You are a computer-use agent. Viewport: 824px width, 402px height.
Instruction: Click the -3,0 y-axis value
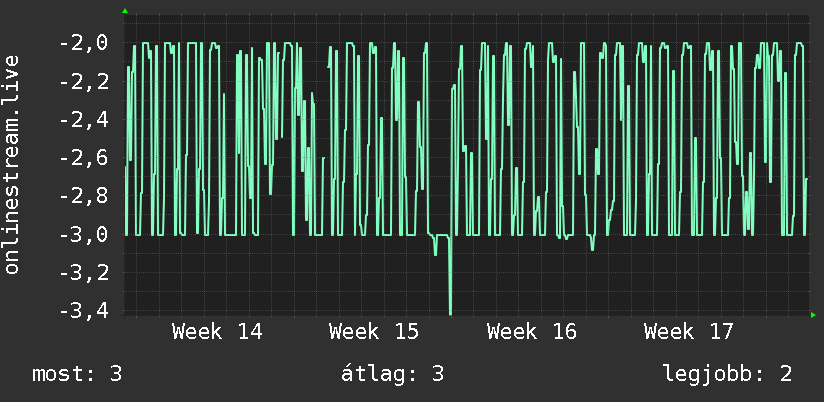pyautogui.click(x=84, y=235)
